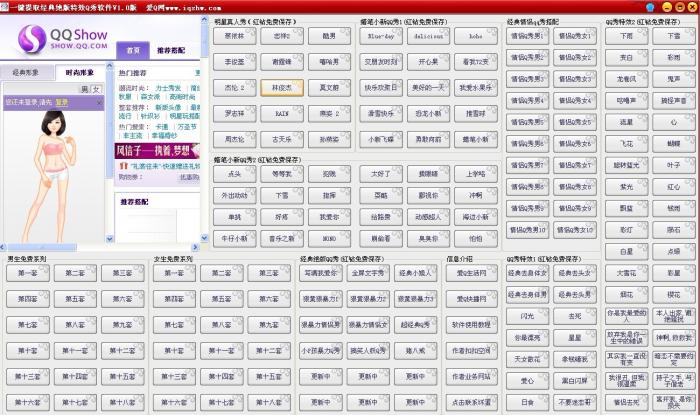The image size is (700, 415).
Task: Switch to the 首页 tab
Action: pos(133,50)
